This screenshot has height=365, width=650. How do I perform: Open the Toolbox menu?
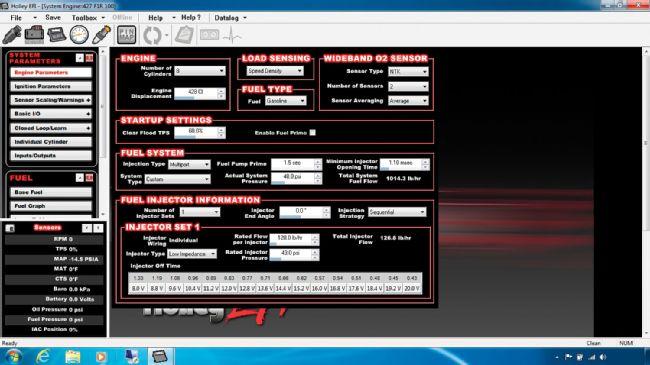click(88, 18)
